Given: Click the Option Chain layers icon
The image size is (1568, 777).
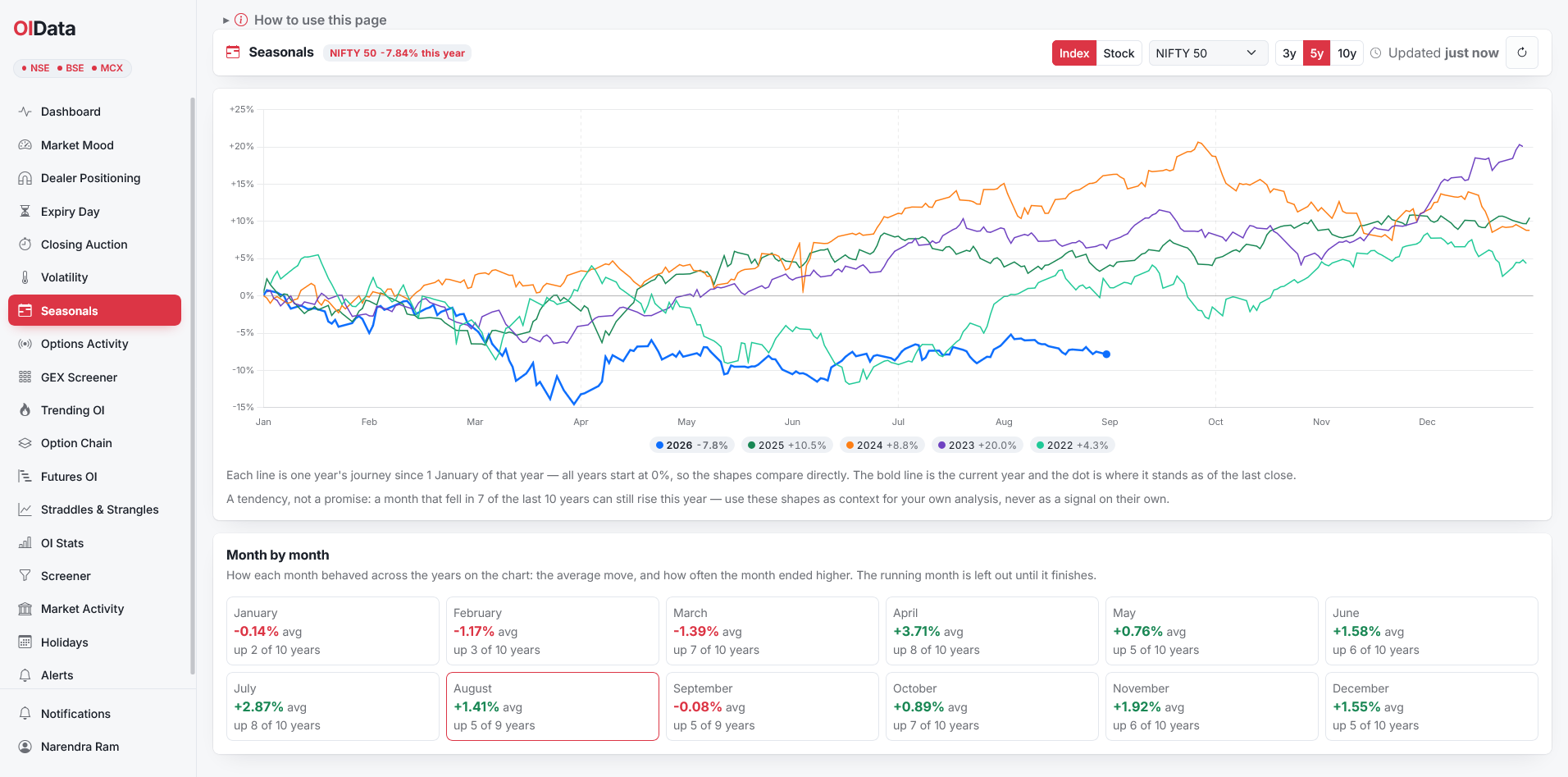Looking at the screenshot, I should pyautogui.click(x=25, y=443).
